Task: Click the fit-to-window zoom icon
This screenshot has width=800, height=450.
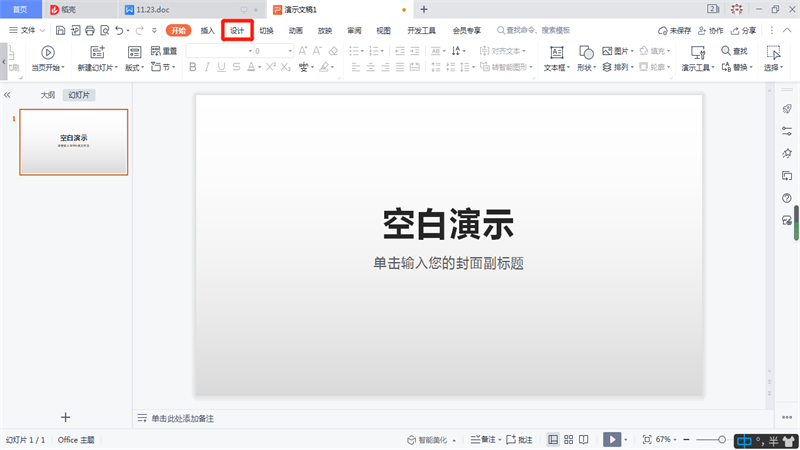Action: tap(647, 440)
